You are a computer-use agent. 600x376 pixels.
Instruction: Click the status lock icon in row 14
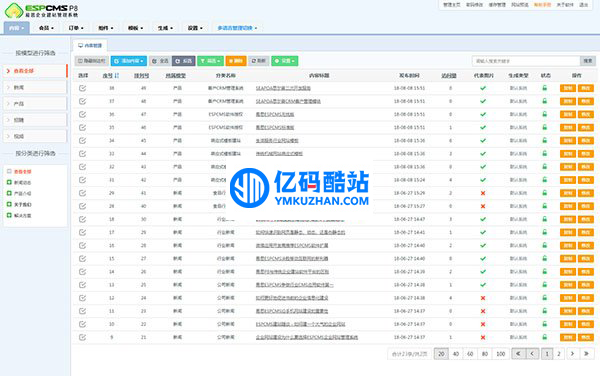(x=545, y=272)
